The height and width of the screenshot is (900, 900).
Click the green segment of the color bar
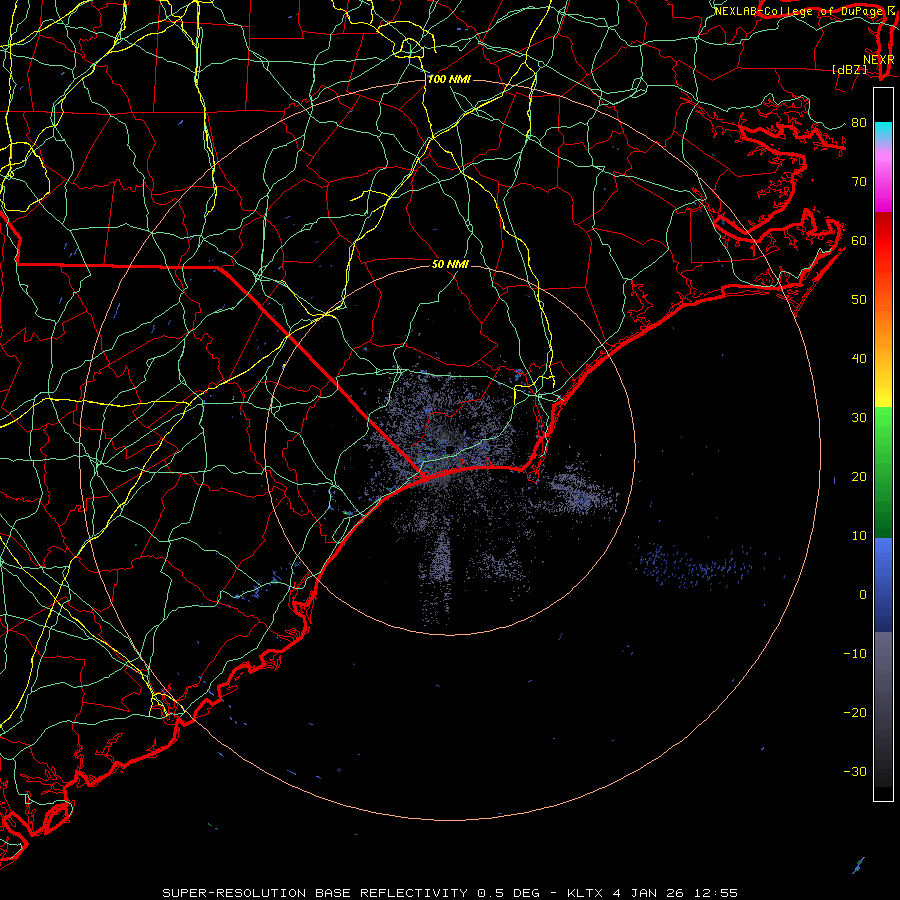(x=883, y=472)
